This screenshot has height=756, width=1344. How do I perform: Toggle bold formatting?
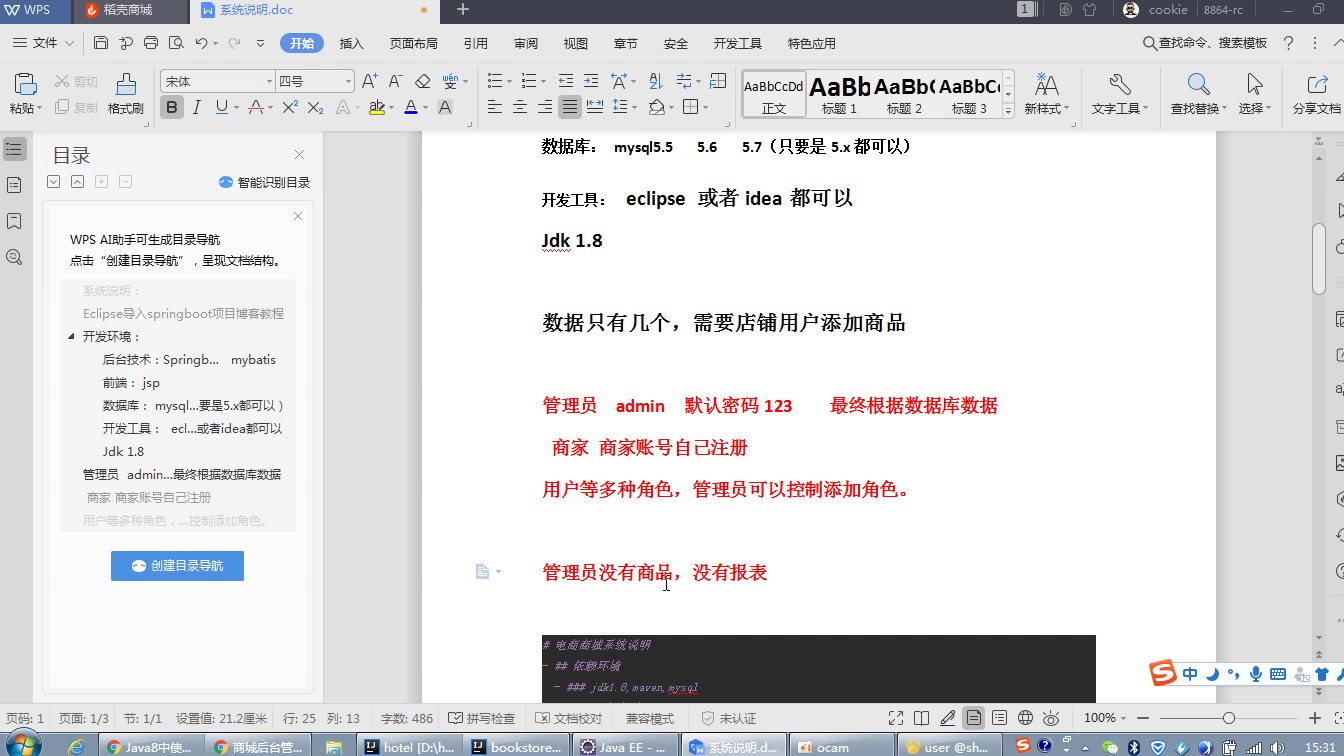(172, 107)
